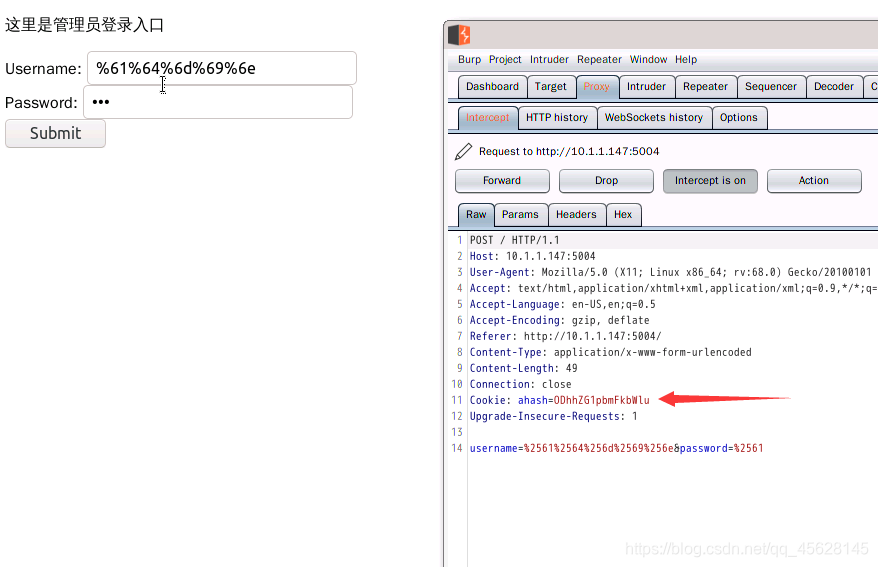Screen dimensions: 878x567
Task: Open the Decoder tab
Action: [x=834, y=87]
